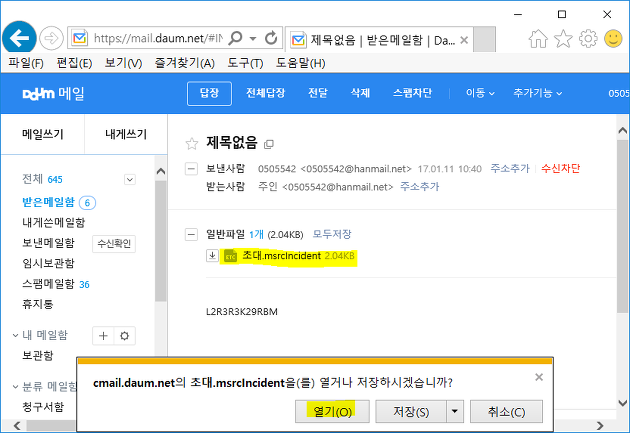Open 받은메일함 inbox folder
The height and width of the screenshot is (433, 630).
pyautogui.click(x=49, y=202)
